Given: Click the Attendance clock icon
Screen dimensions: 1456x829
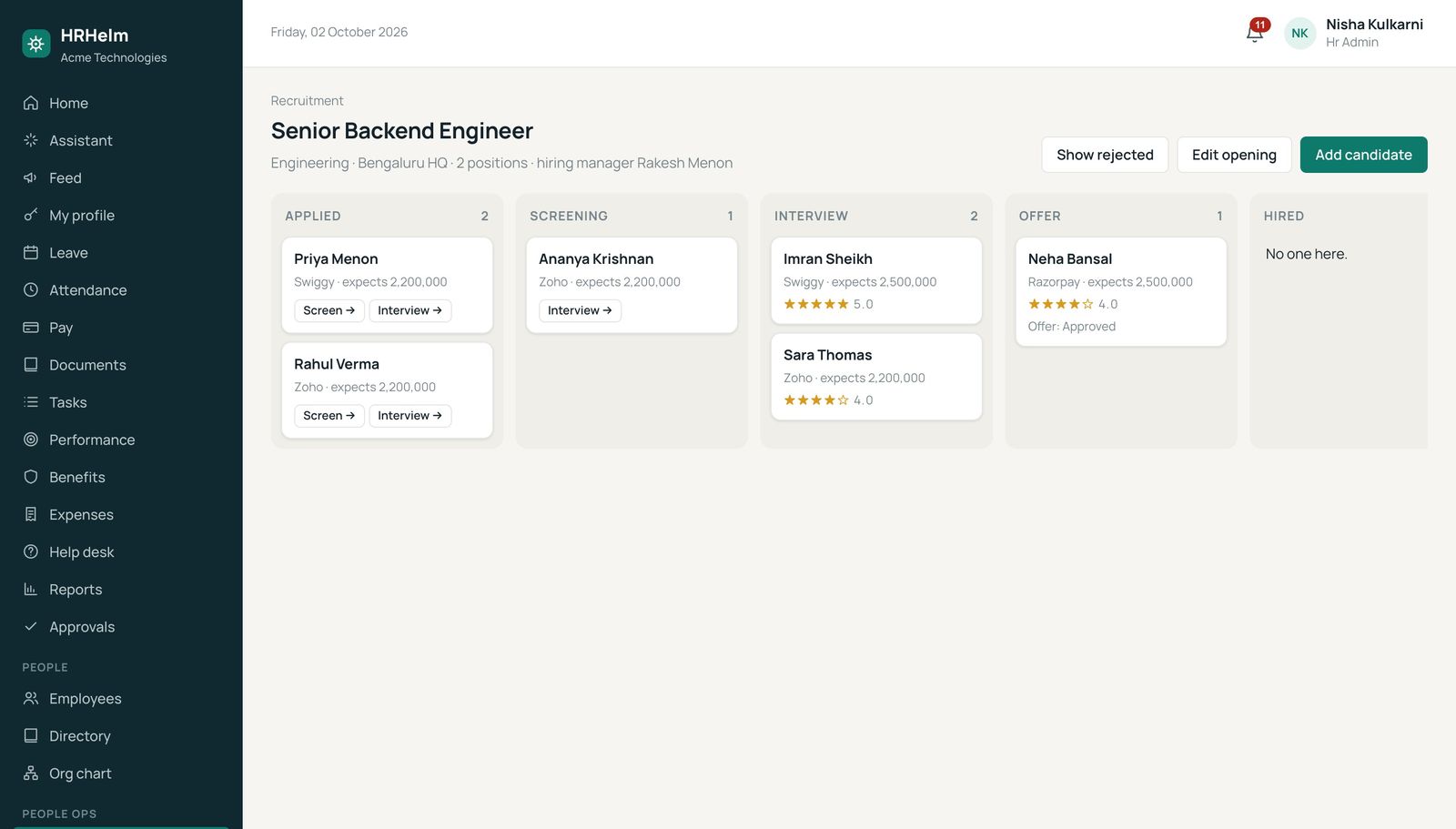Looking at the screenshot, I should pyautogui.click(x=31, y=289).
